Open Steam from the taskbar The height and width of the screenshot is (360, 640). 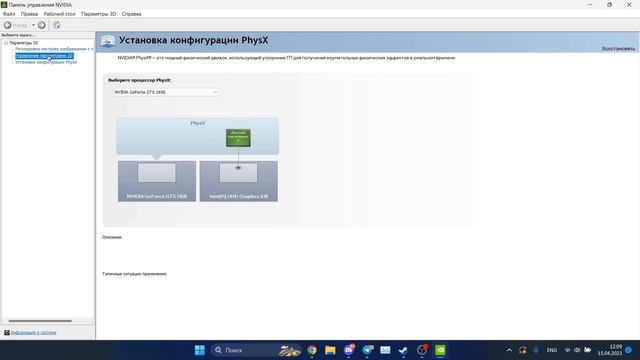click(x=403, y=350)
